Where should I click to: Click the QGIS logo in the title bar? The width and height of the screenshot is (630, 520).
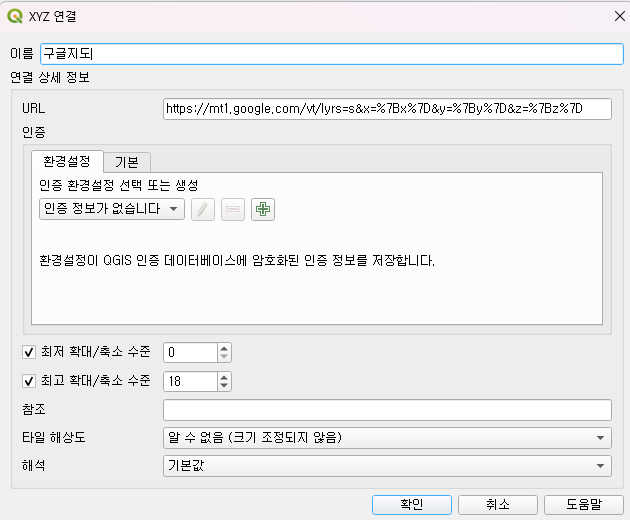pos(15,16)
